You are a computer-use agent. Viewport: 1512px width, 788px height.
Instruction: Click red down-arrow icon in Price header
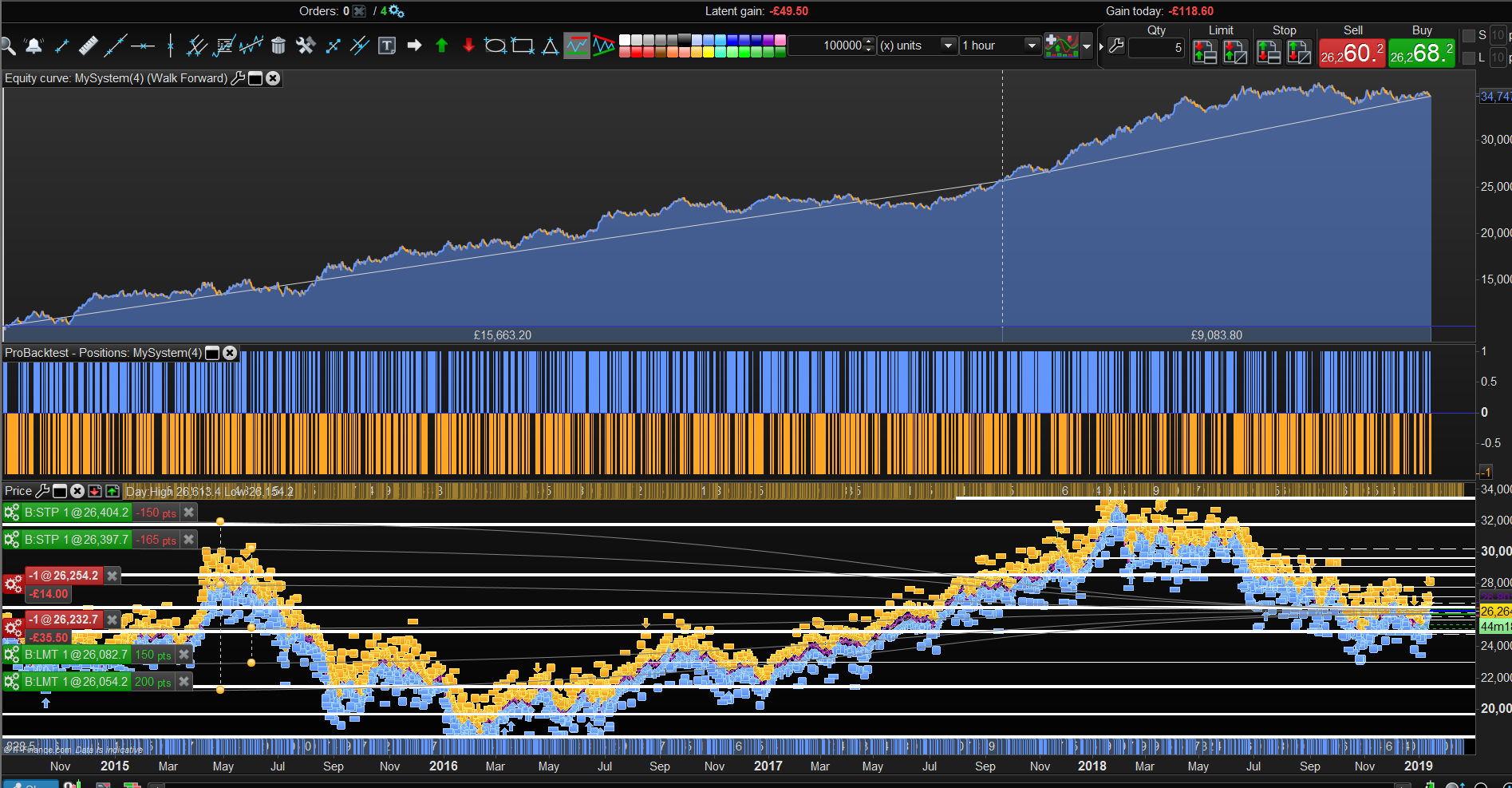tap(95, 491)
